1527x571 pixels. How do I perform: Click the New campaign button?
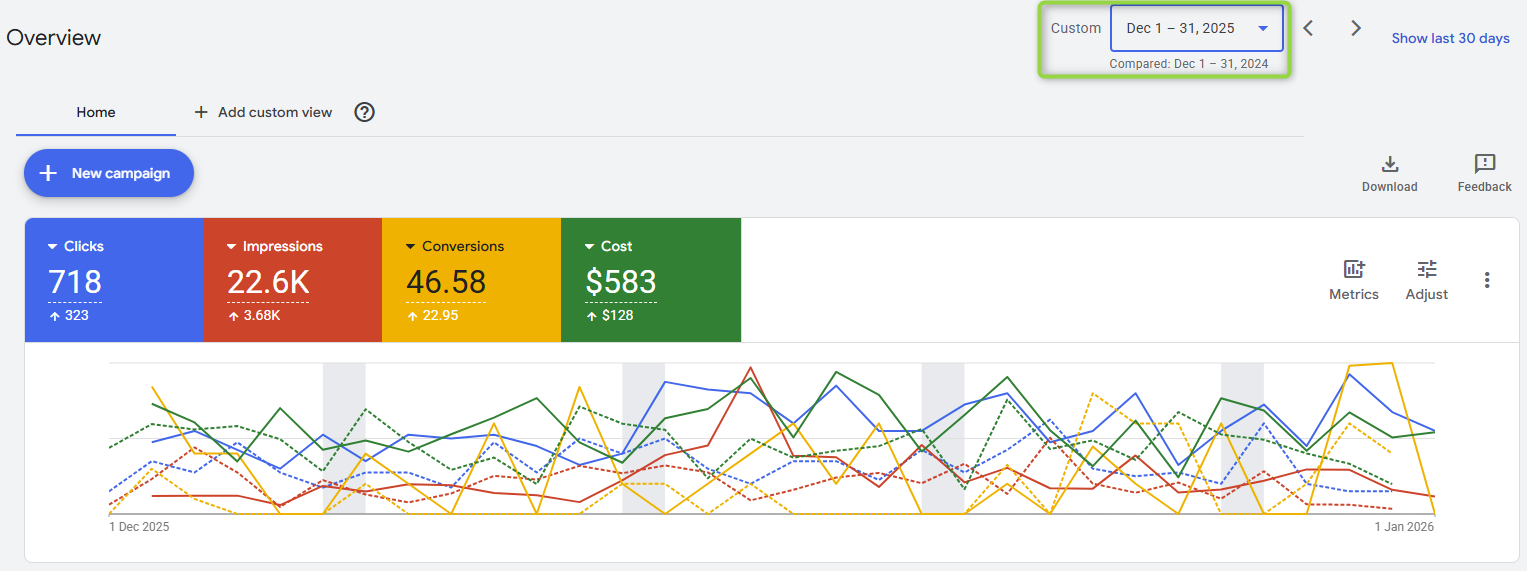point(108,173)
